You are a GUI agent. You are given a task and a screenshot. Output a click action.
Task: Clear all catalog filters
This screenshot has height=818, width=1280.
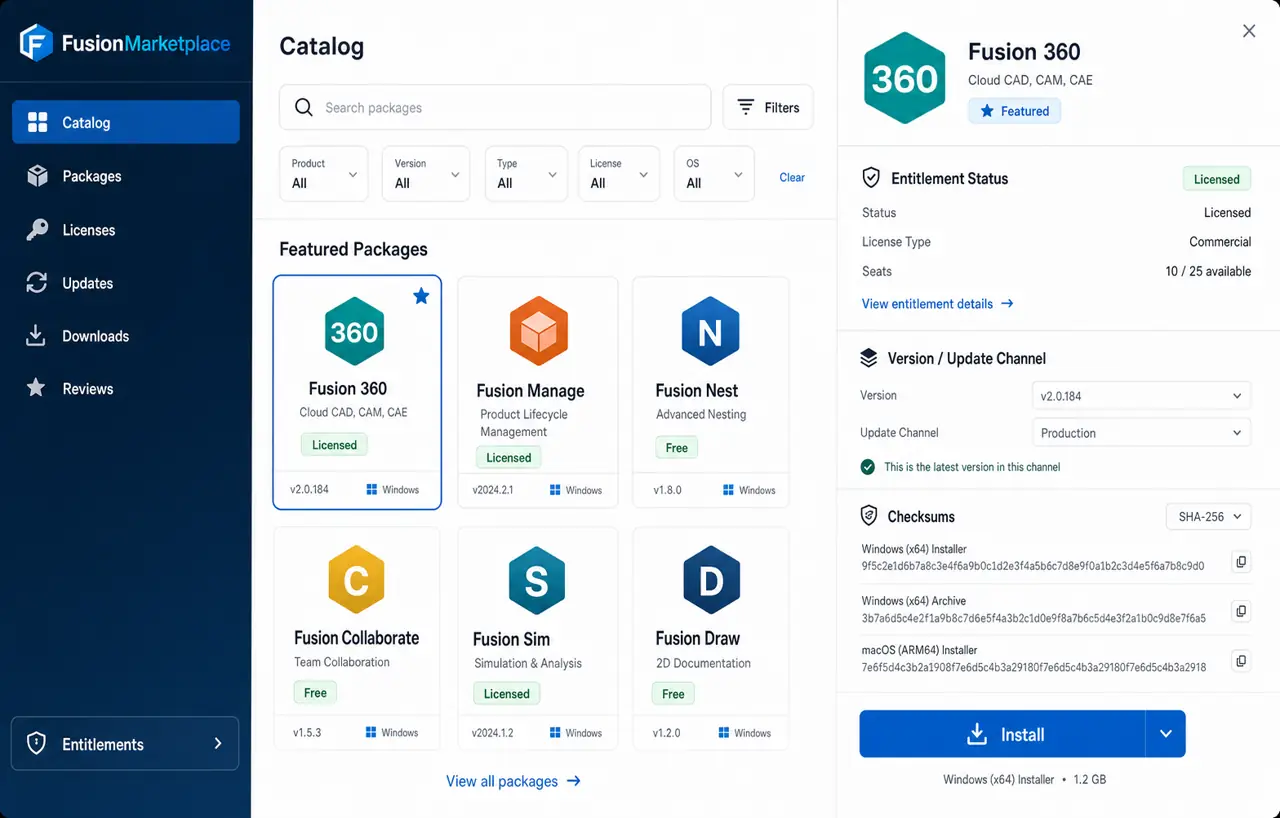tap(792, 177)
